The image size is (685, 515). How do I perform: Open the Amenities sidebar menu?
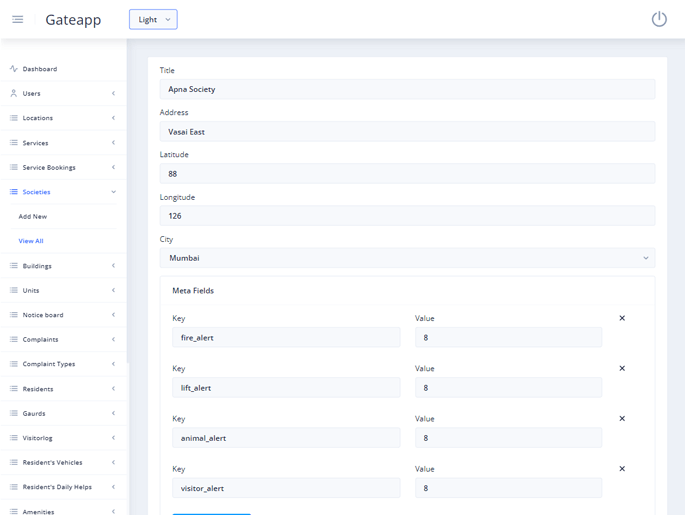[x=64, y=509]
